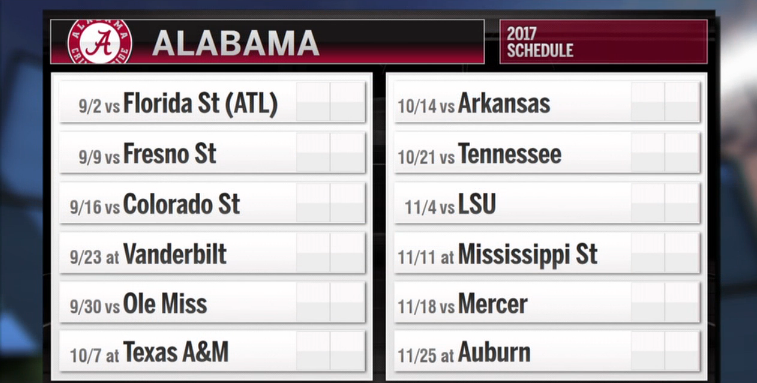The image size is (757, 383).
Task: Click the 9/30 vs Ole Miss game
Action: (x=212, y=302)
